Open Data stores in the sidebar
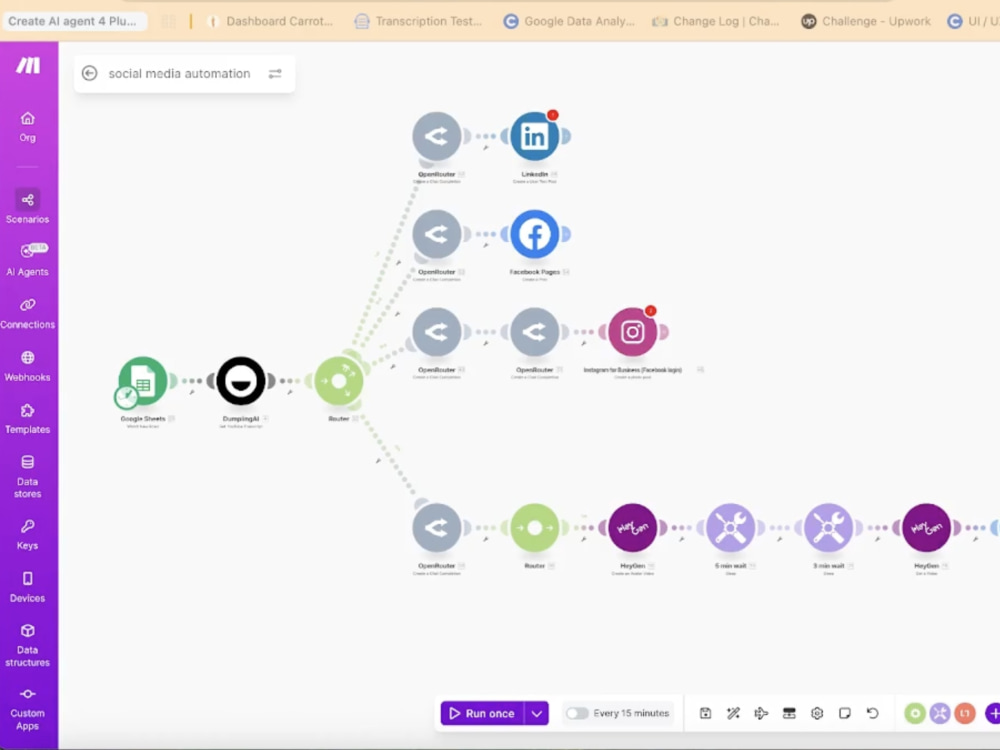1000x750 pixels. [x=27, y=476]
